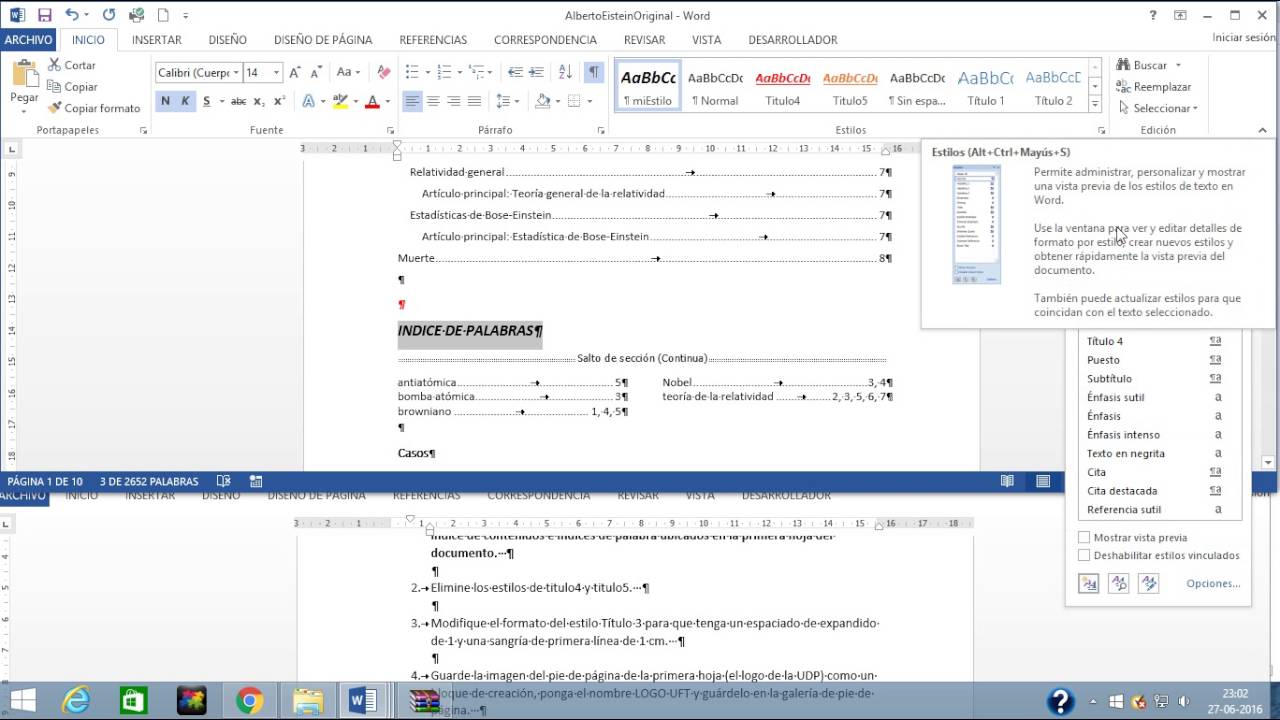Open the Style Inspector icon in Estilos pane

coord(1118,583)
